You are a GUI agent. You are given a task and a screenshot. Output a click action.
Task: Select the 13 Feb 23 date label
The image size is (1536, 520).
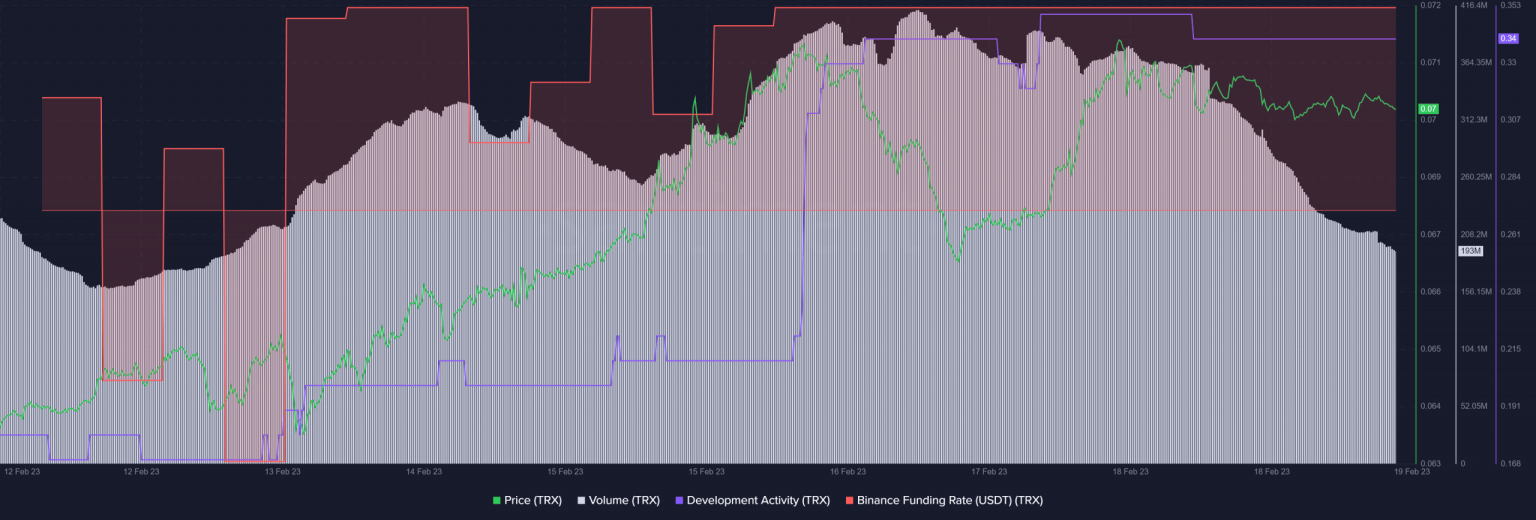[x=282, y=471]
